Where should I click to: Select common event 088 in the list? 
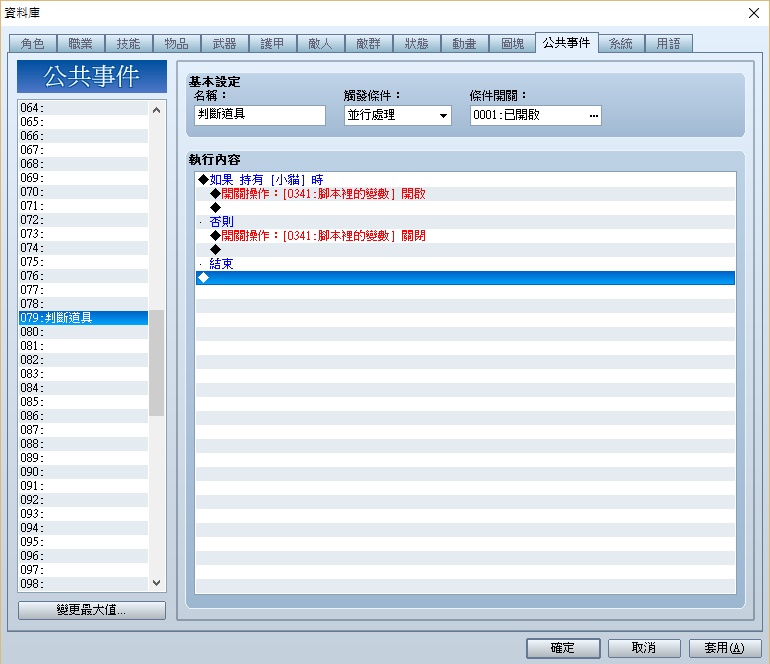(83, 443)
